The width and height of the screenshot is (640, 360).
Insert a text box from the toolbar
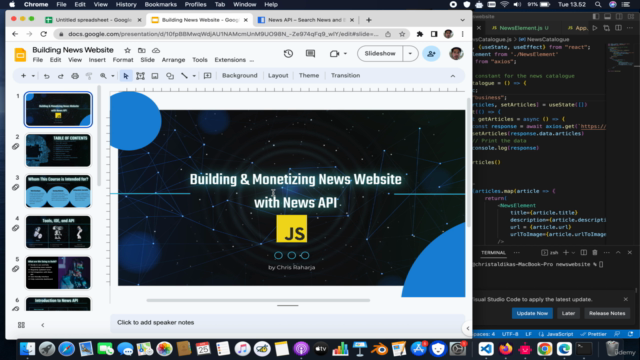(x=140, y=76)
